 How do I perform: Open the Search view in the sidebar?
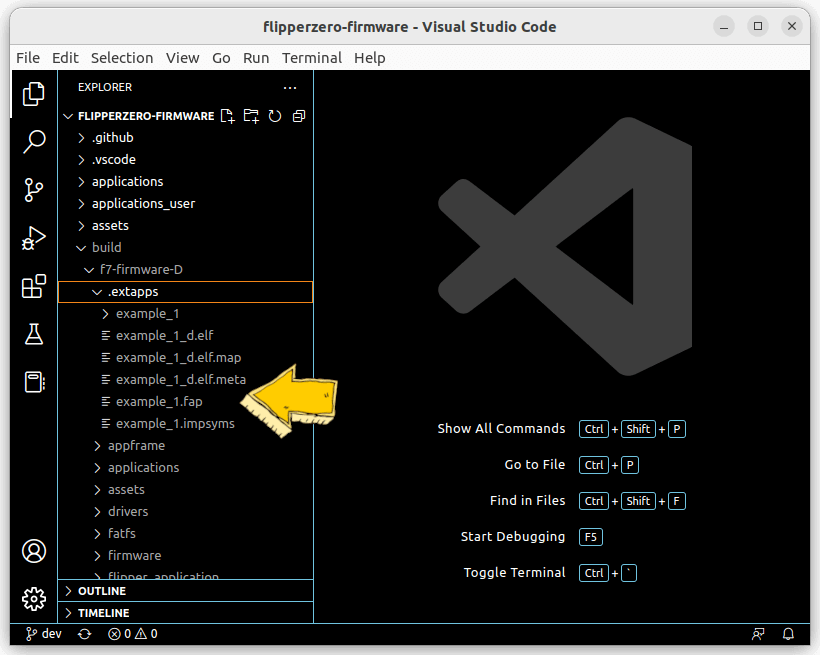[33, 142]
